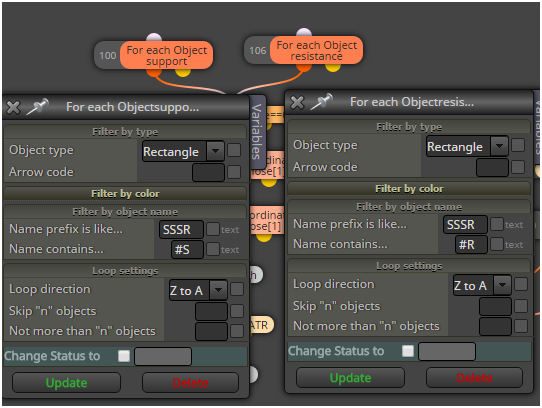Open the vertical Variables tab

pyautogui.click(x=256, y=131)
